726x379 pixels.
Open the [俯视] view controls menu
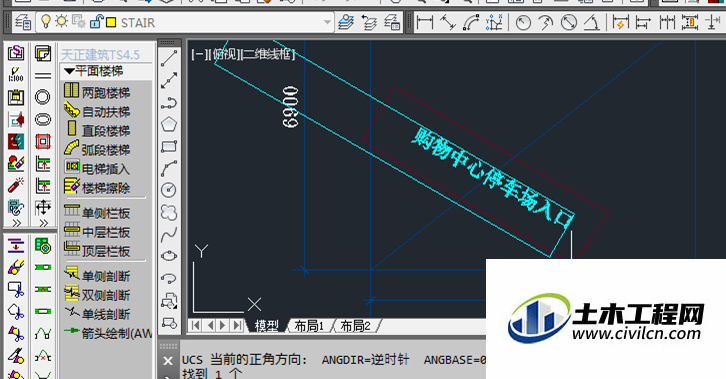pyautogui.click(x=225, y=55)
